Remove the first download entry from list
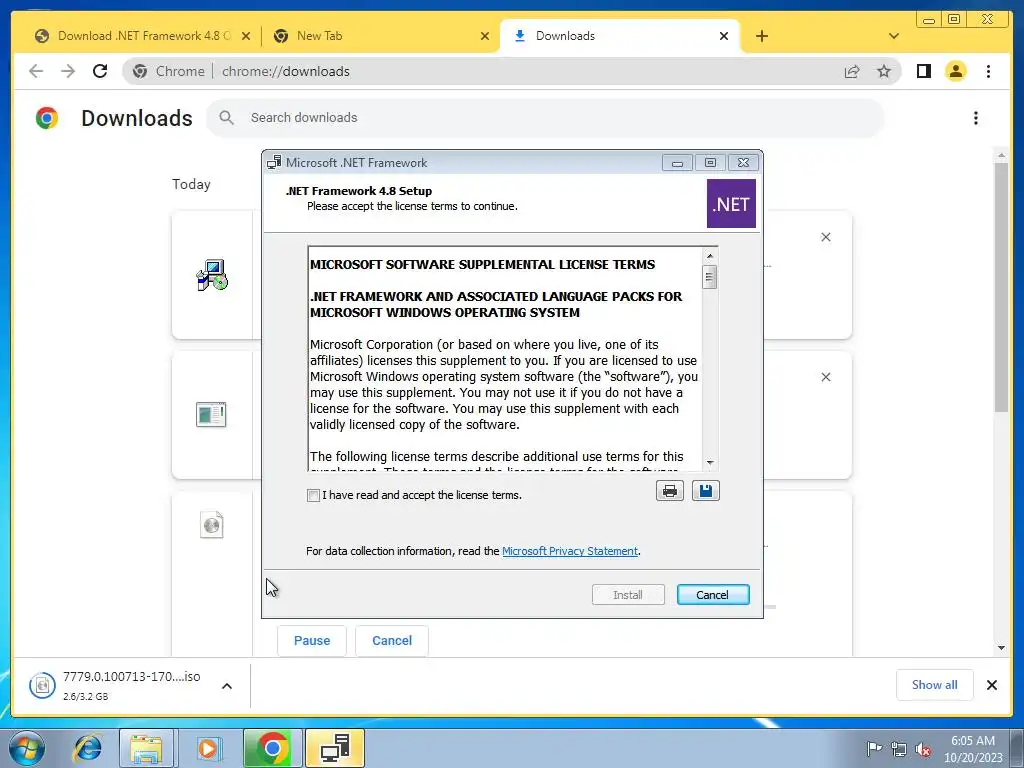The image size is (1024, 768). (x=825, y=237)
